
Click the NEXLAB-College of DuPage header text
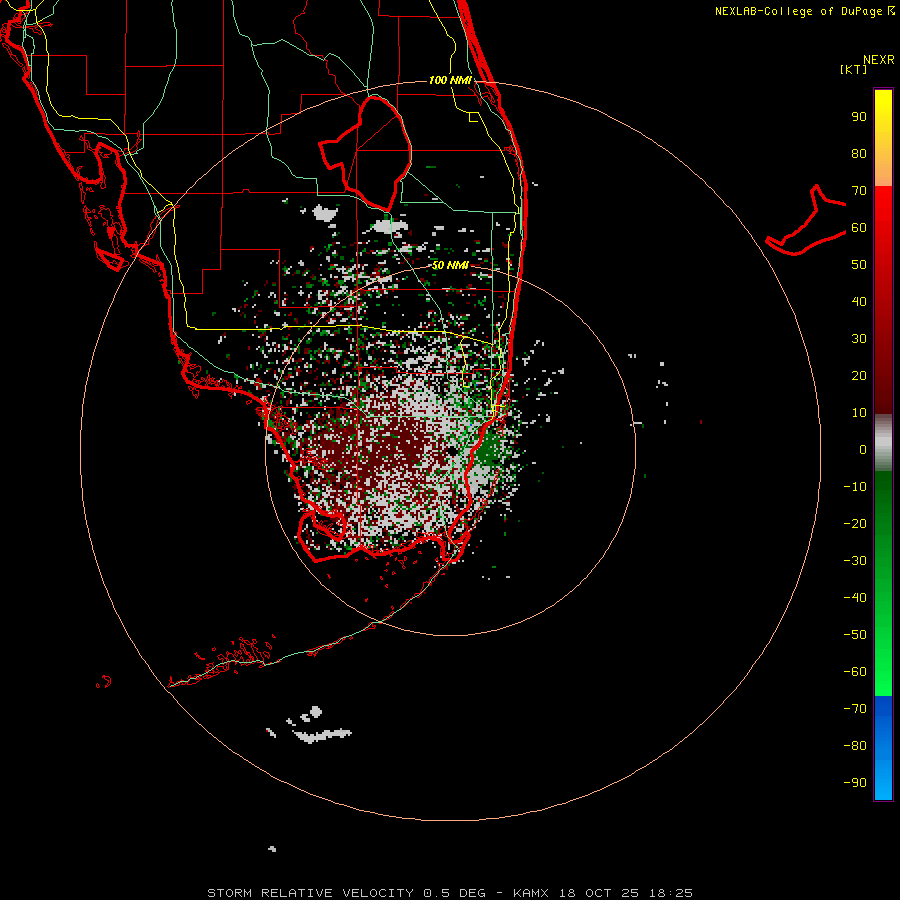[x=804, y=11]
